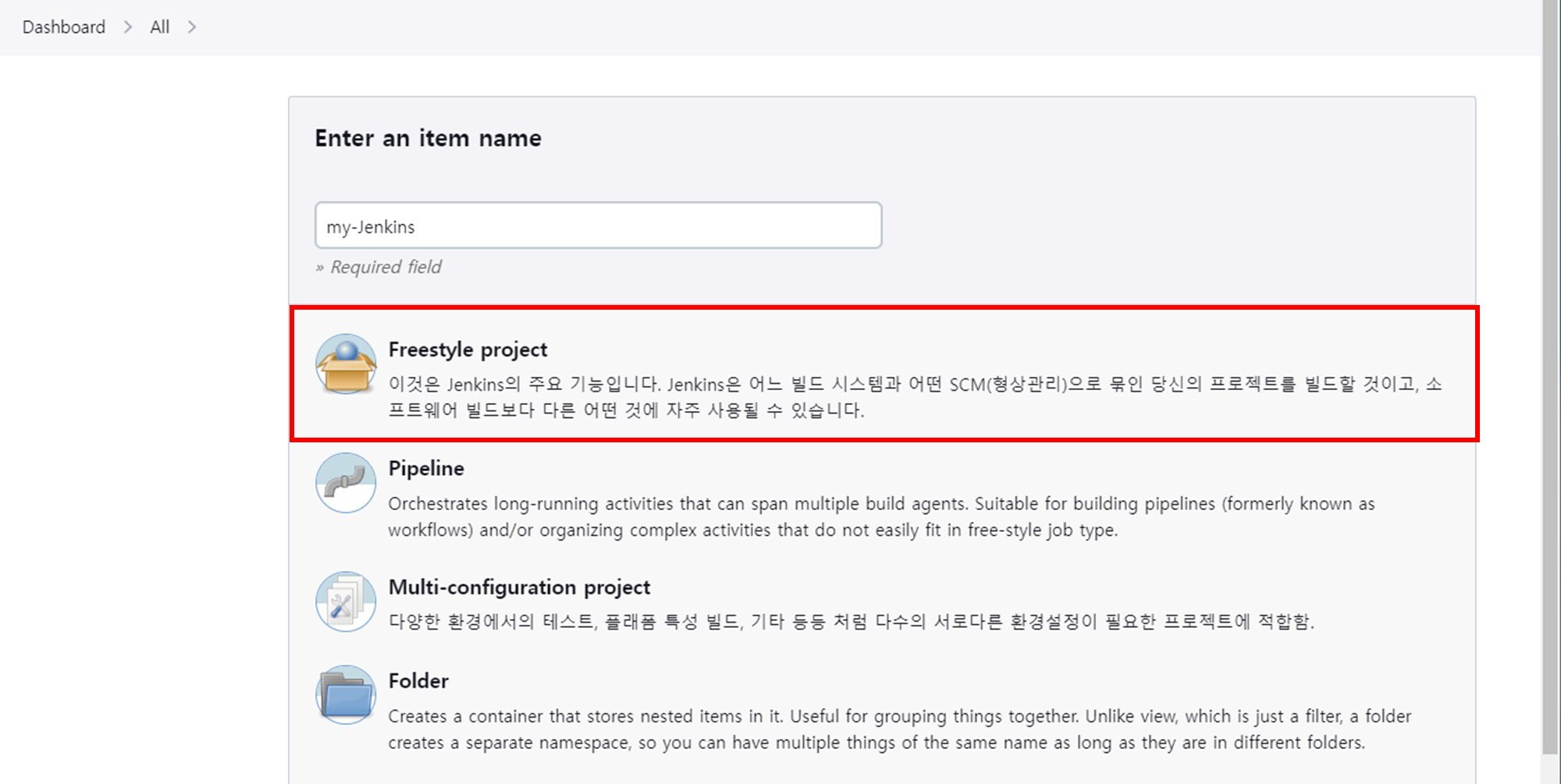The width and height of the screenshot is (1561, 784).
Task: Choose the Pipeline pipe icon
Action: [x=346, y=483]
